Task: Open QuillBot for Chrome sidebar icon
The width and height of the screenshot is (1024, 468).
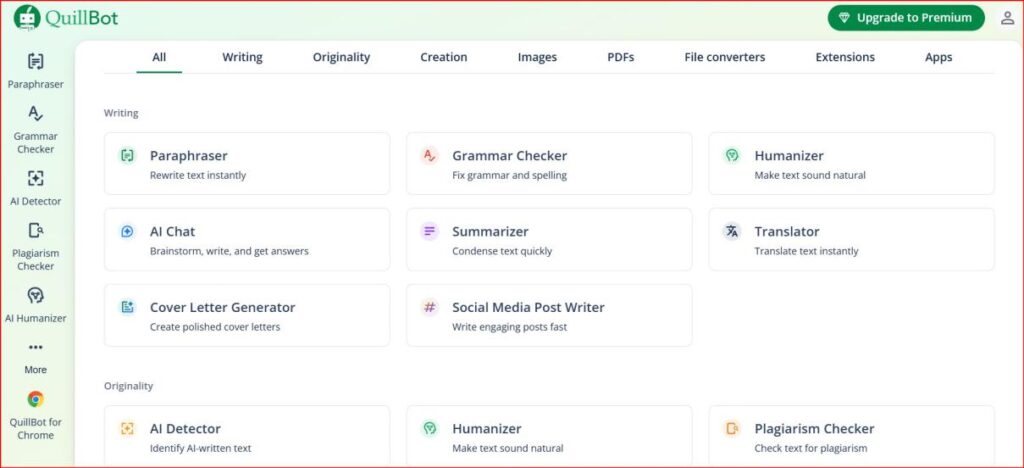Action: 36,399
